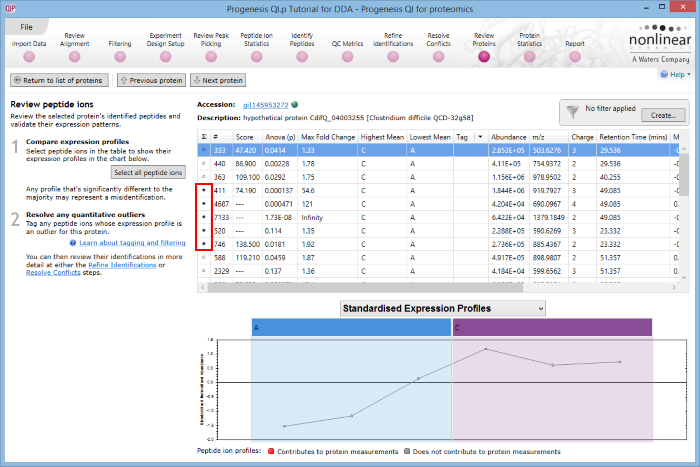Follow the Resolve Conflicts link in instructions

tap(53, 272)
